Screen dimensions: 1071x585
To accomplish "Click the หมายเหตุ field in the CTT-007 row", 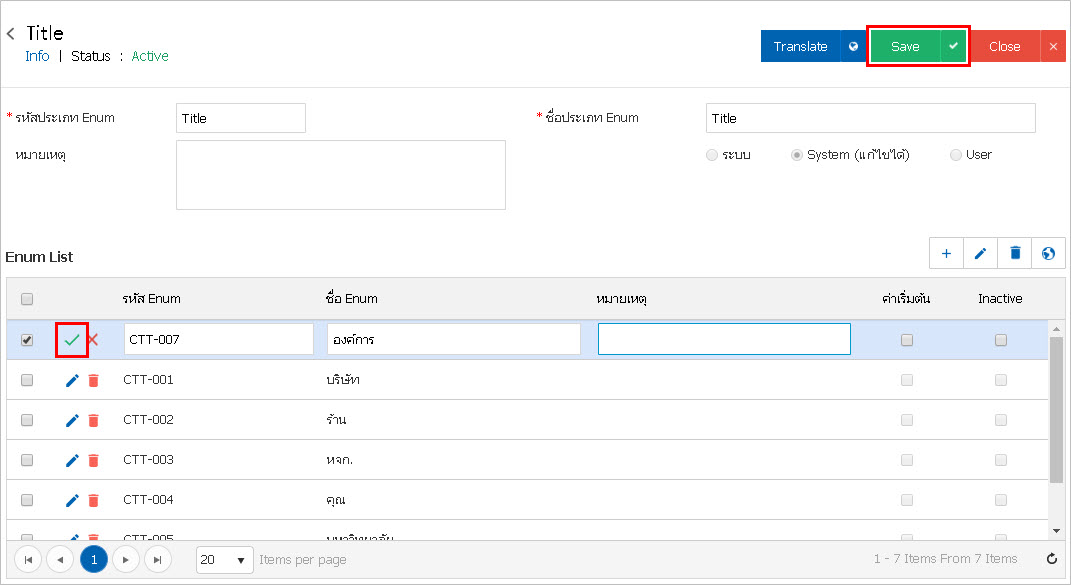I will pyautogui.click(x=724, y=339).
